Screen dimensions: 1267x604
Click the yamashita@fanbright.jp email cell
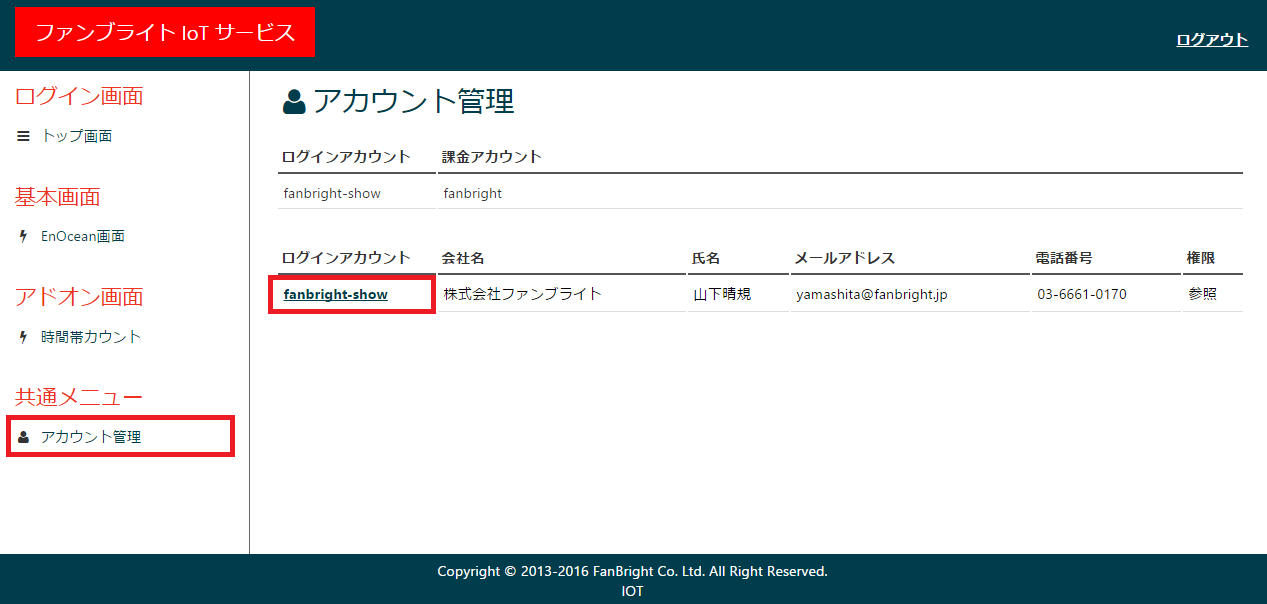click(x=872, y=295)
